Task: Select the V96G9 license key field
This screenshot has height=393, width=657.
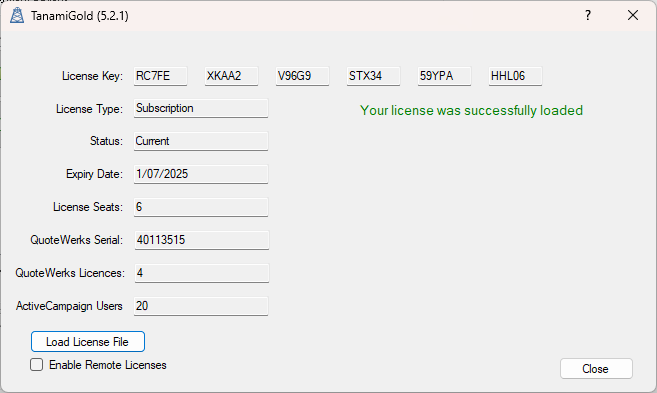Action: (x=302, y=76)
